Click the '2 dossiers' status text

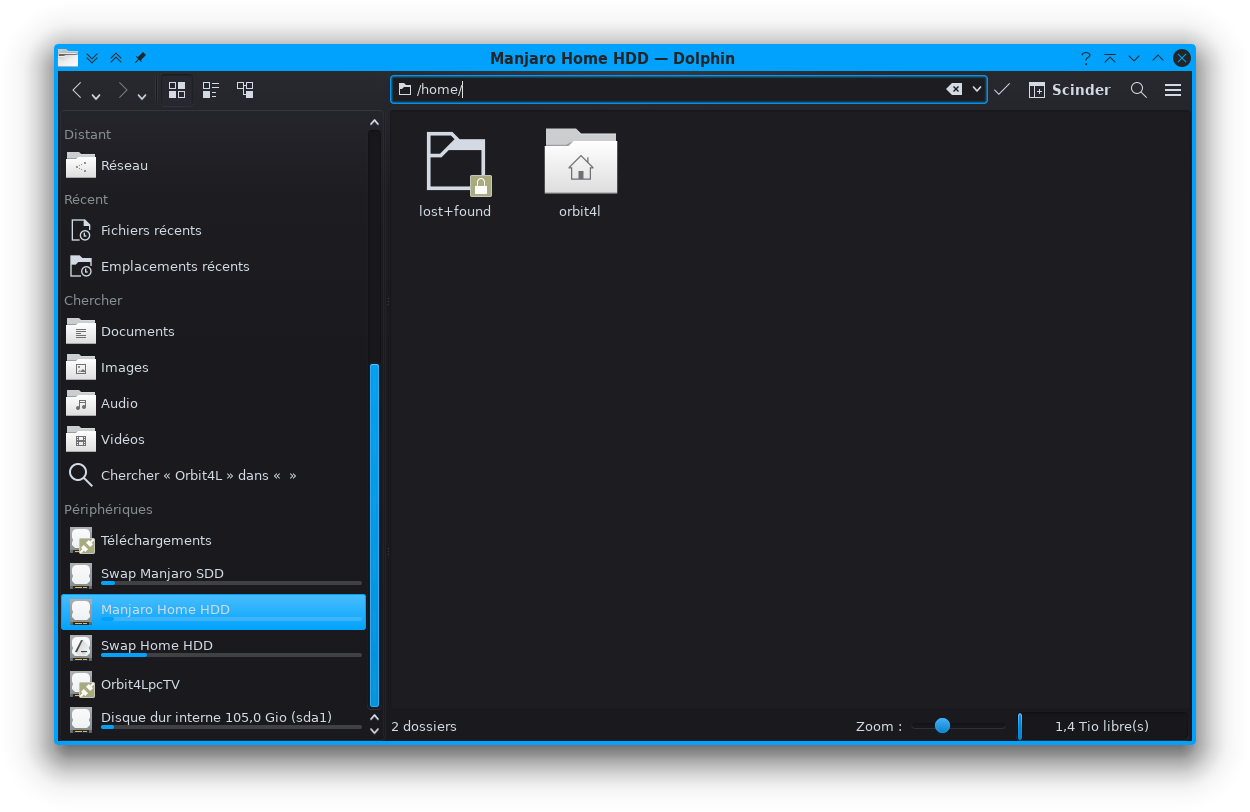[x=424, y=726]
